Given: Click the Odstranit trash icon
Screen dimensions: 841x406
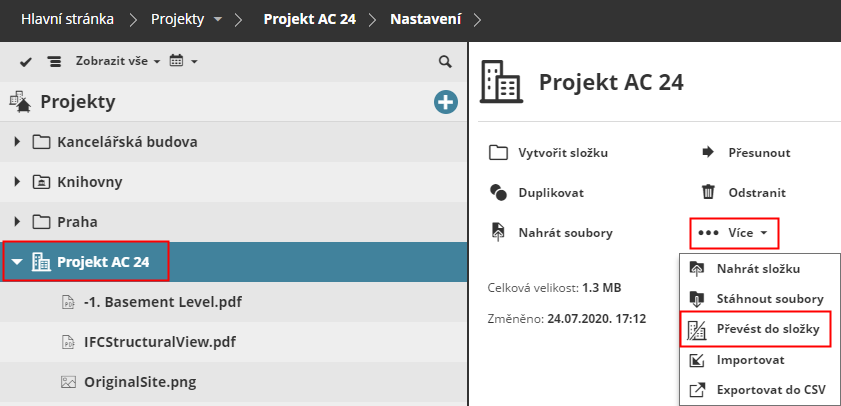Looking at the screenshot, I should coord(708,193).
